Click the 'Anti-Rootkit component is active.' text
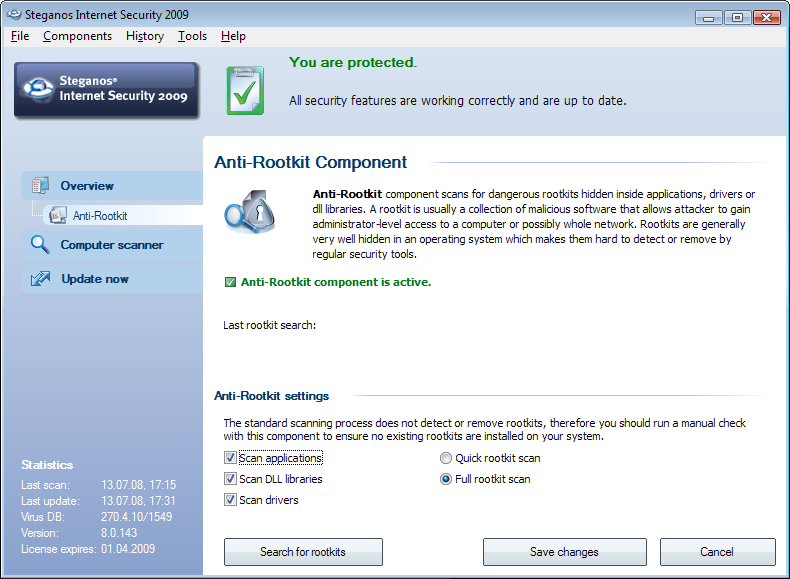This screenshot has width=790, height=579. [x=336, y=282]
